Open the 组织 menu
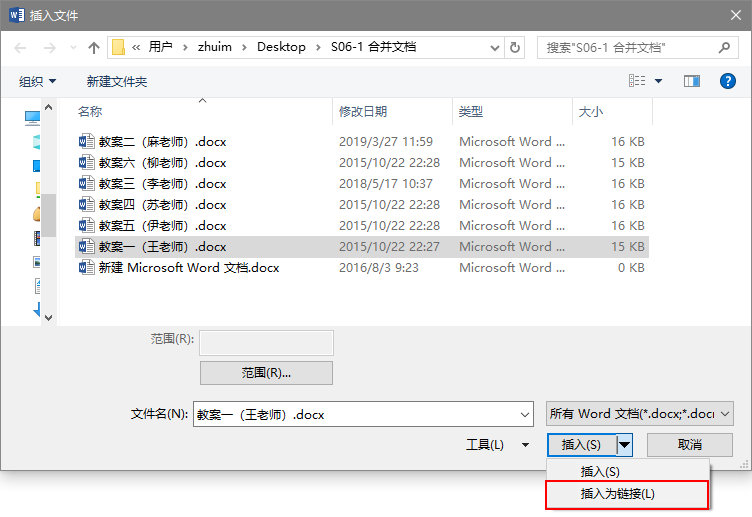The width and height of the screenshot is (752, 517). coord(37,82)
